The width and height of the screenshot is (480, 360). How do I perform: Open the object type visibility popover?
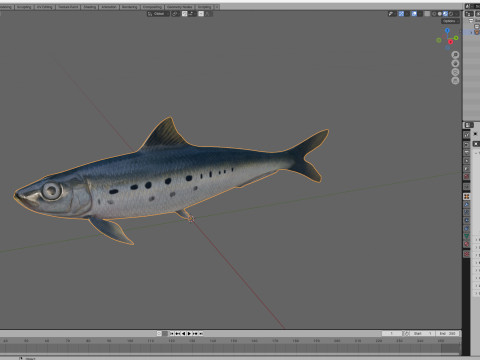click(x=392, y=14)
